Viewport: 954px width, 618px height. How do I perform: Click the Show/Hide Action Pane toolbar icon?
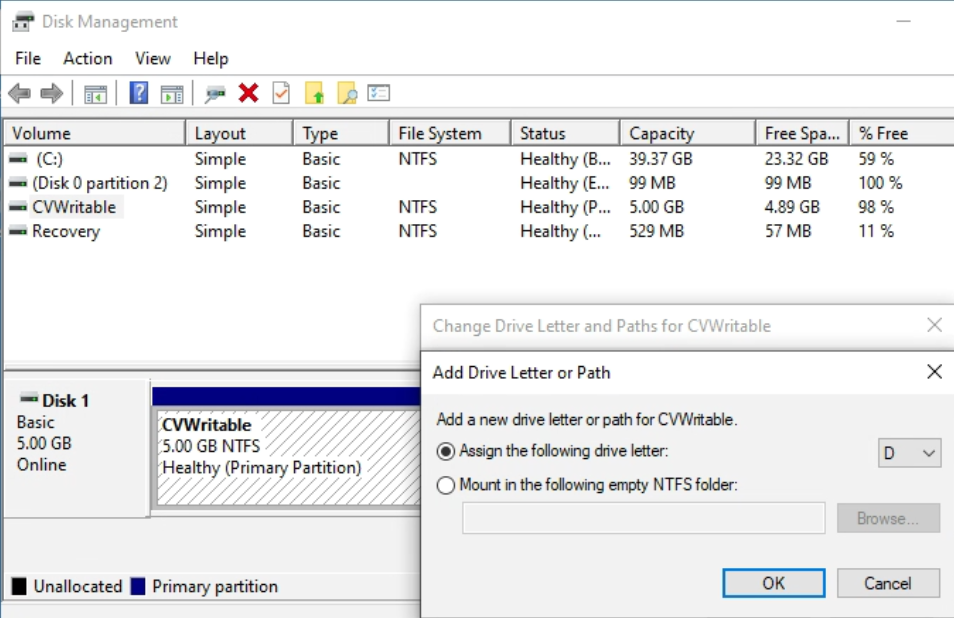pyautogui.click(x=172, y=94)
